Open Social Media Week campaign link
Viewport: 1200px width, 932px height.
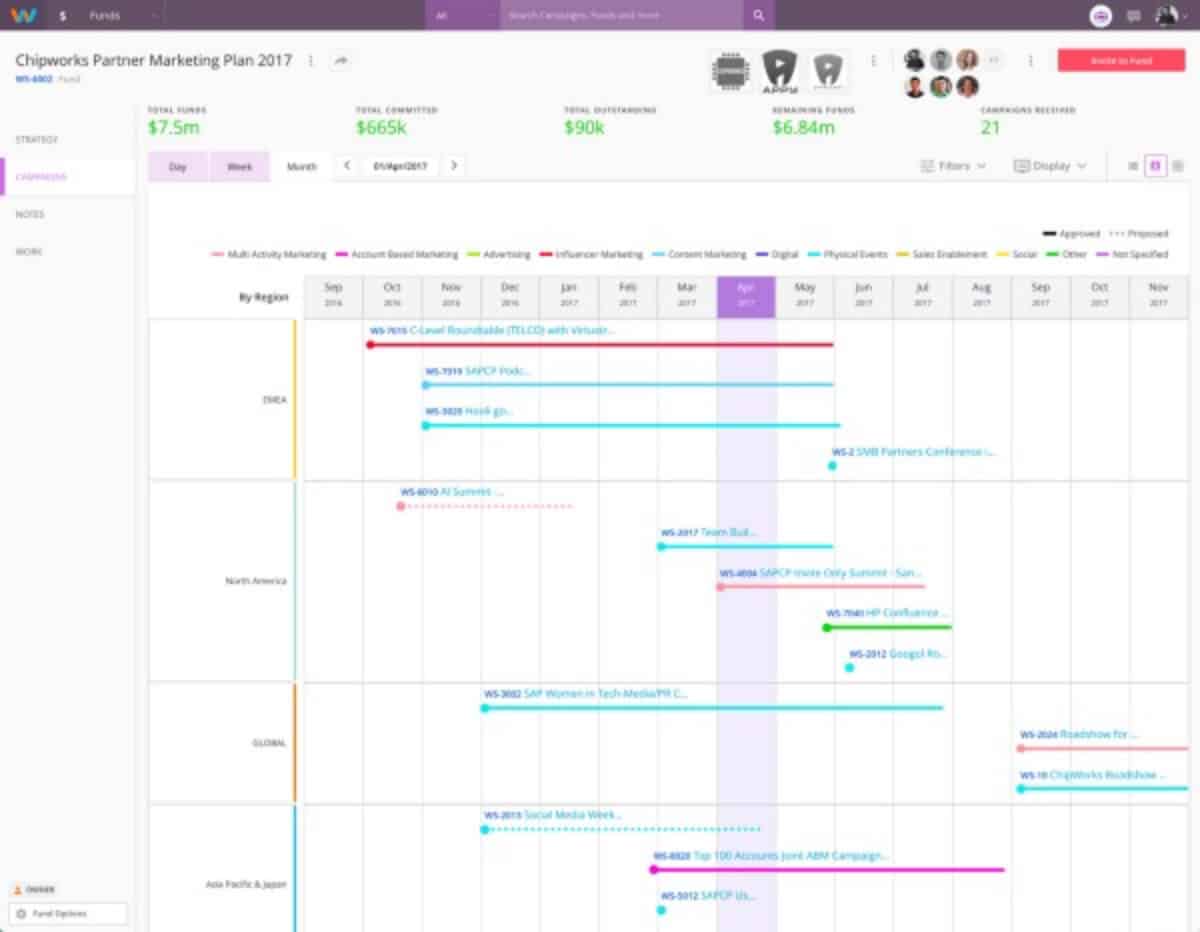553,815
